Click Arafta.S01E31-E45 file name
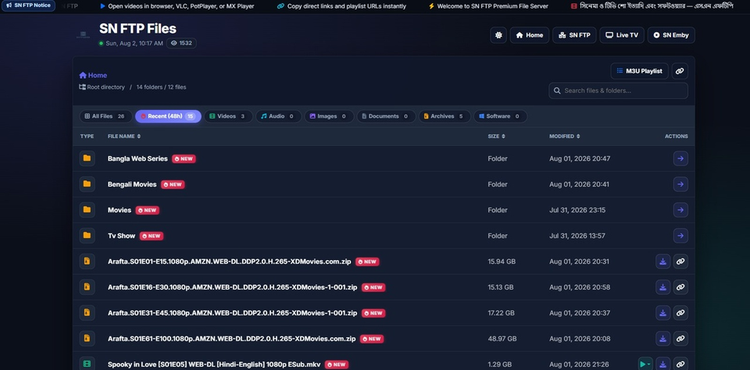750x370 pixels. pos(232,313)
